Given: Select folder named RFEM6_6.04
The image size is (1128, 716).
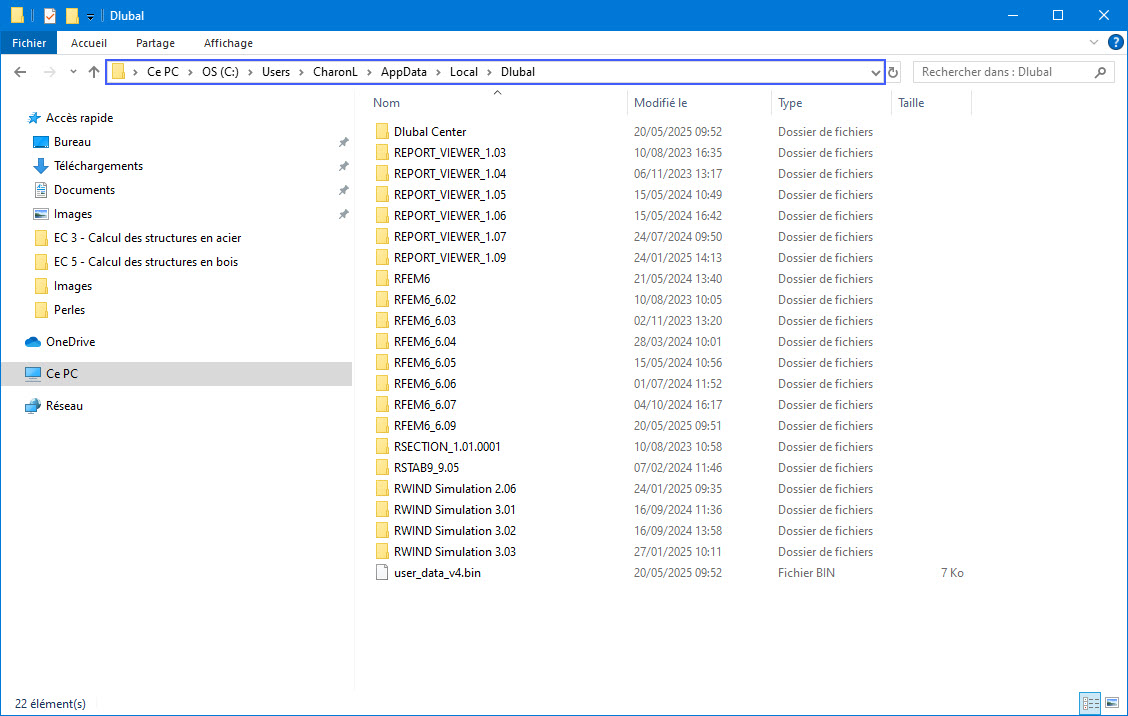Looking at the screenshot, I should [x=424, y=342].
